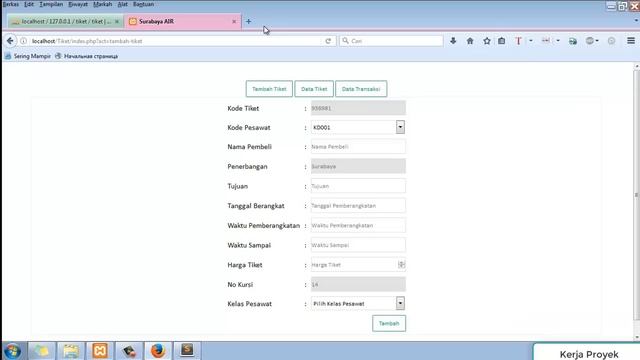
Task: Click the Waktu Sampai input field
Action: tap(358, 245)
